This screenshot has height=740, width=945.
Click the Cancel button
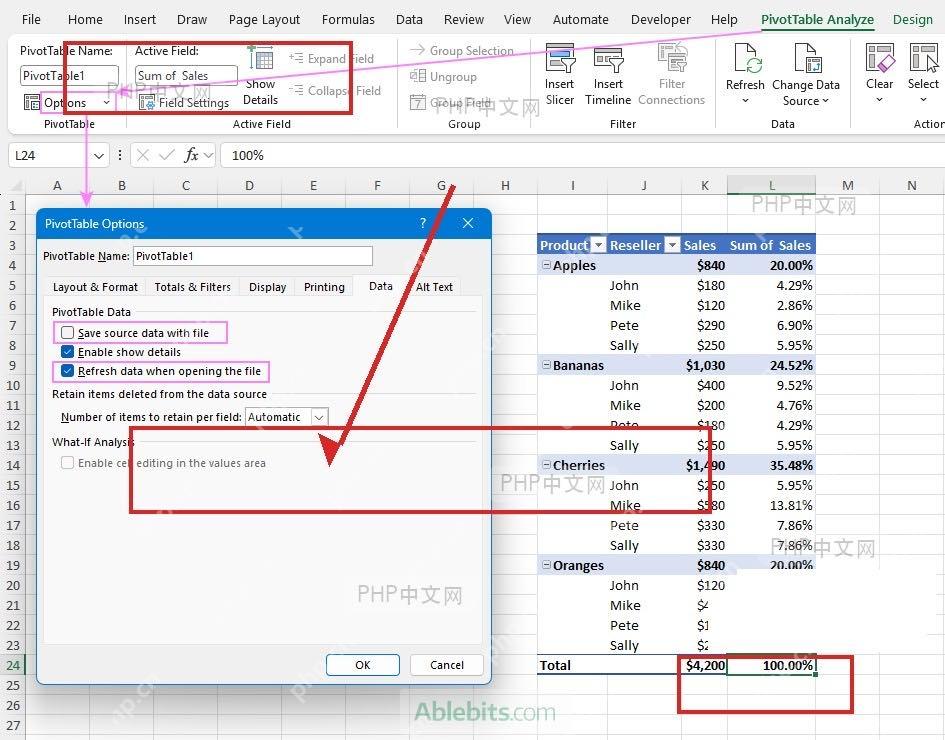point(447,665)
